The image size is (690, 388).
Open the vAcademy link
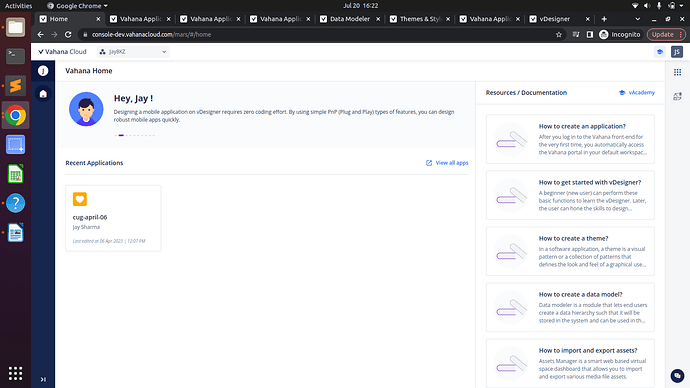637,93
